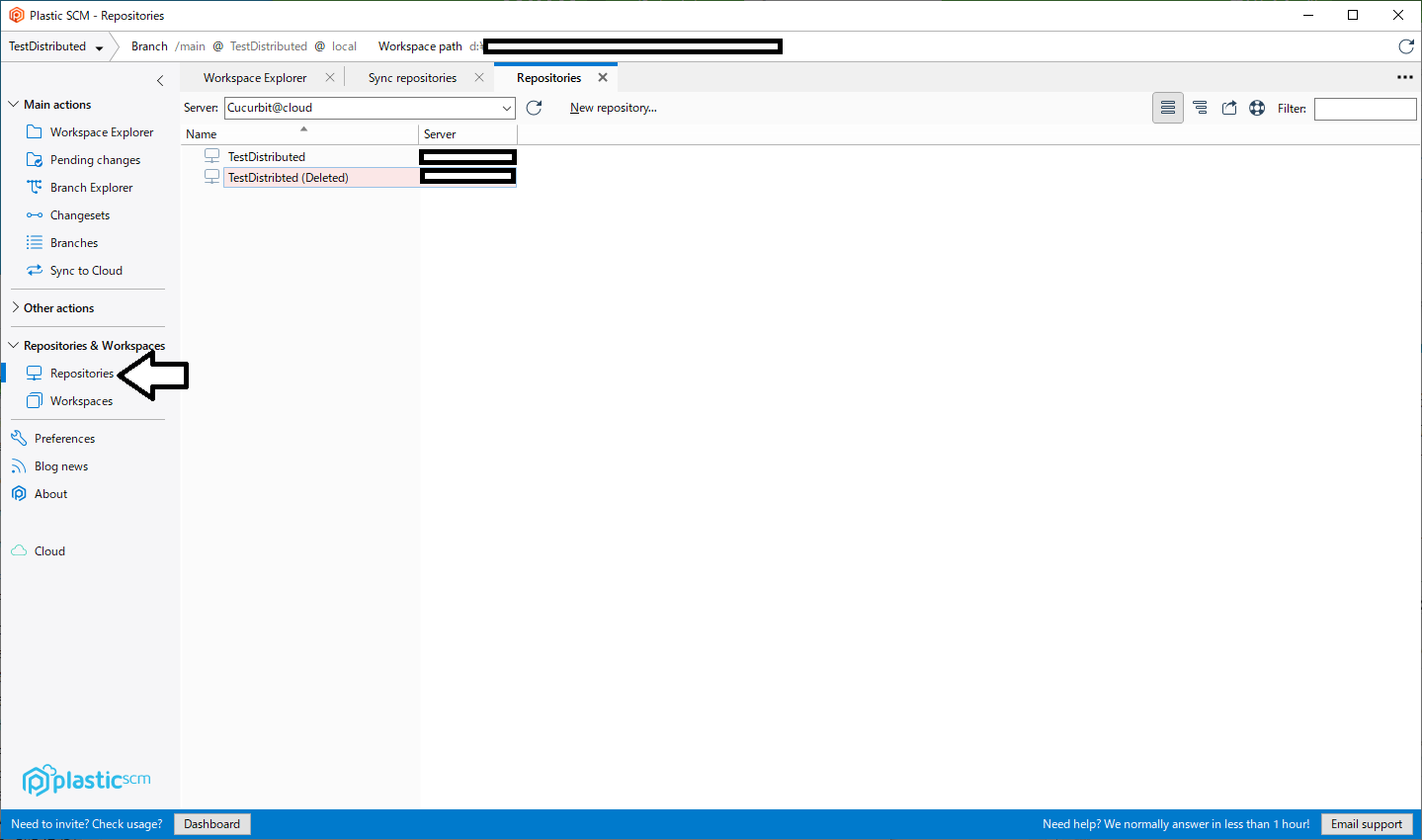Switch to tree view icon
The height and width of the screenshot is (840, 1422).
point(1200,108)
